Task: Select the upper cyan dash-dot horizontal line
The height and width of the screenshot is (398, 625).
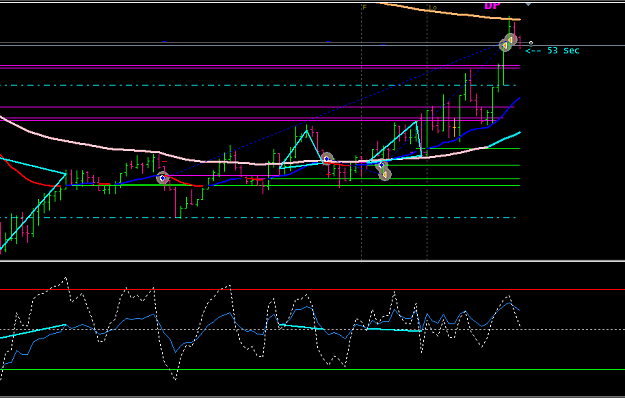Action: (x=258, y=85)
